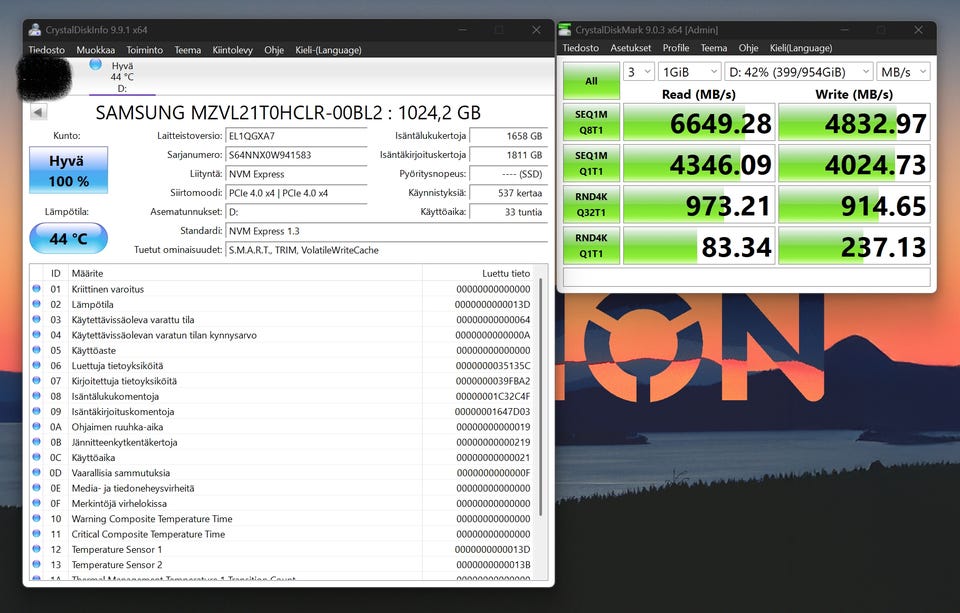Click the Käyttöaika attribute status orb
Screen dimensions: 960x613
37,457
